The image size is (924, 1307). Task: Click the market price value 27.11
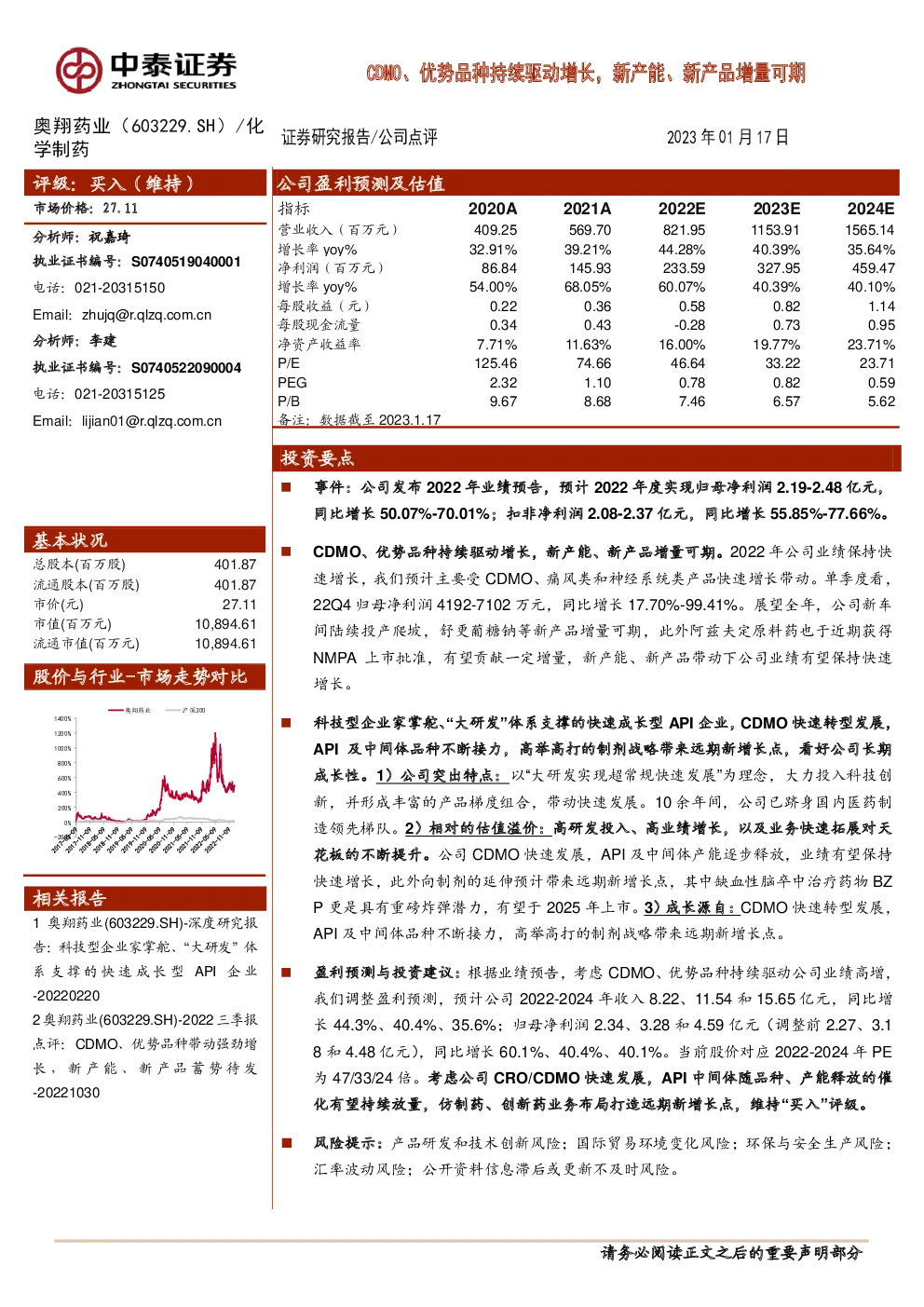(120, 209)
